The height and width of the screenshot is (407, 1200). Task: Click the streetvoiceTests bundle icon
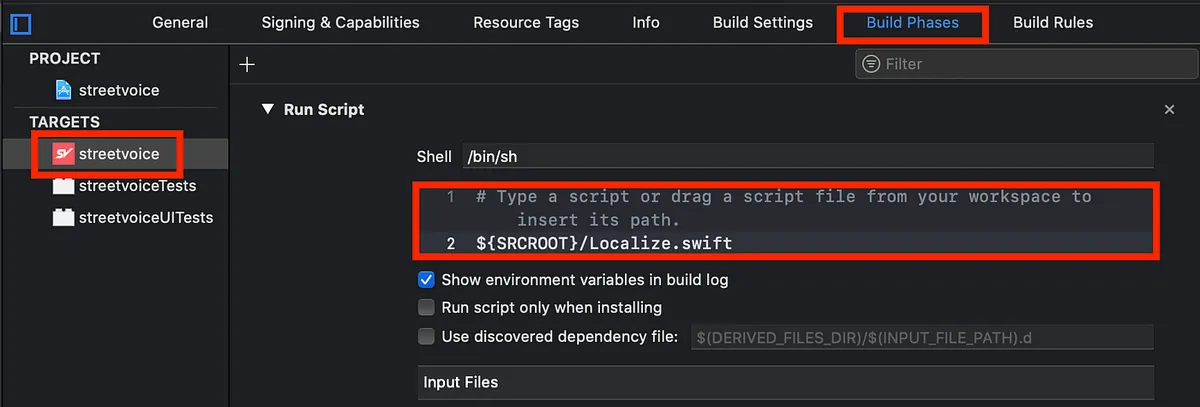point(64,185)
